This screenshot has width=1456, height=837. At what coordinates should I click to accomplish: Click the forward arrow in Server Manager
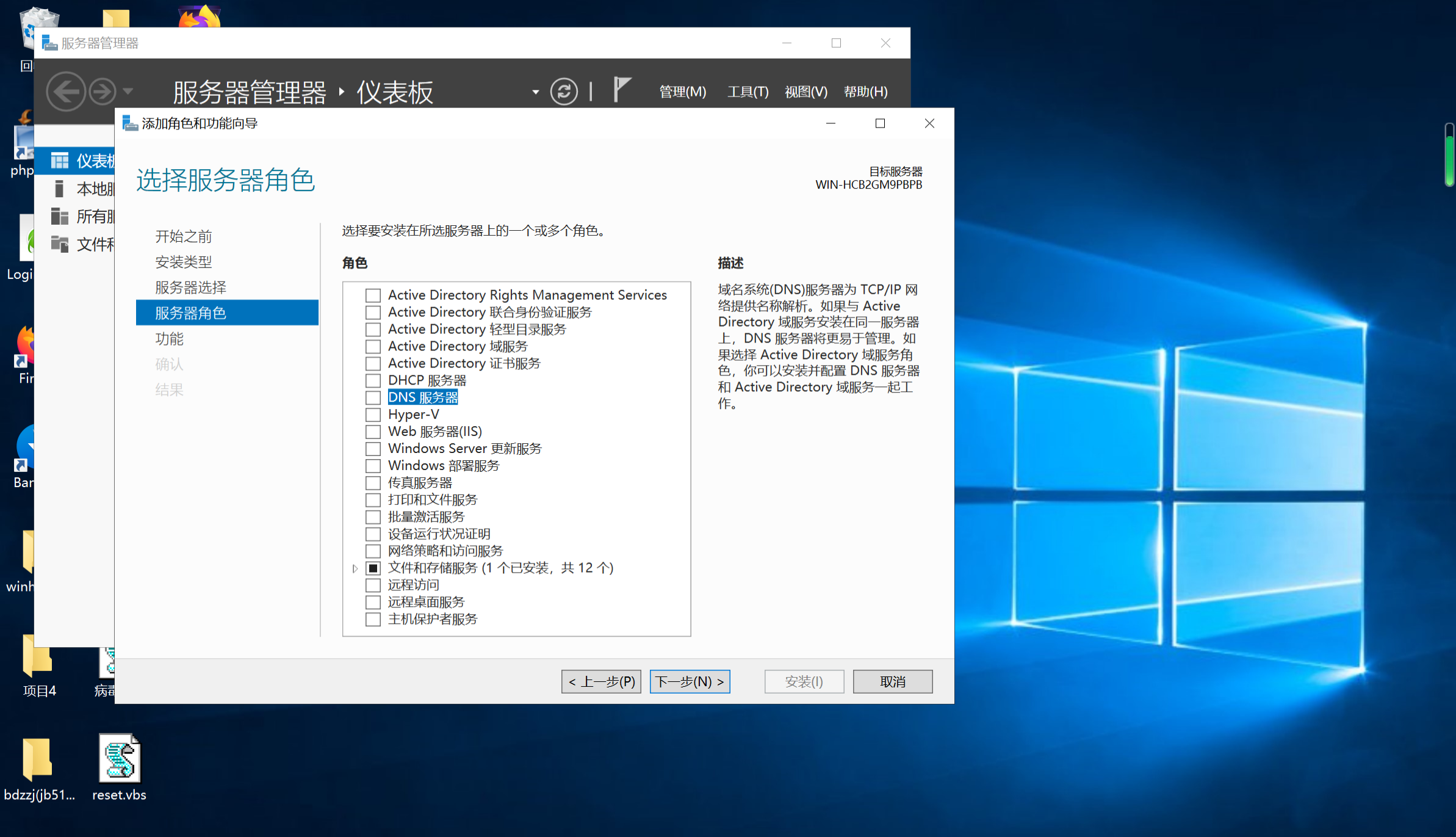(x=103, y=92)
